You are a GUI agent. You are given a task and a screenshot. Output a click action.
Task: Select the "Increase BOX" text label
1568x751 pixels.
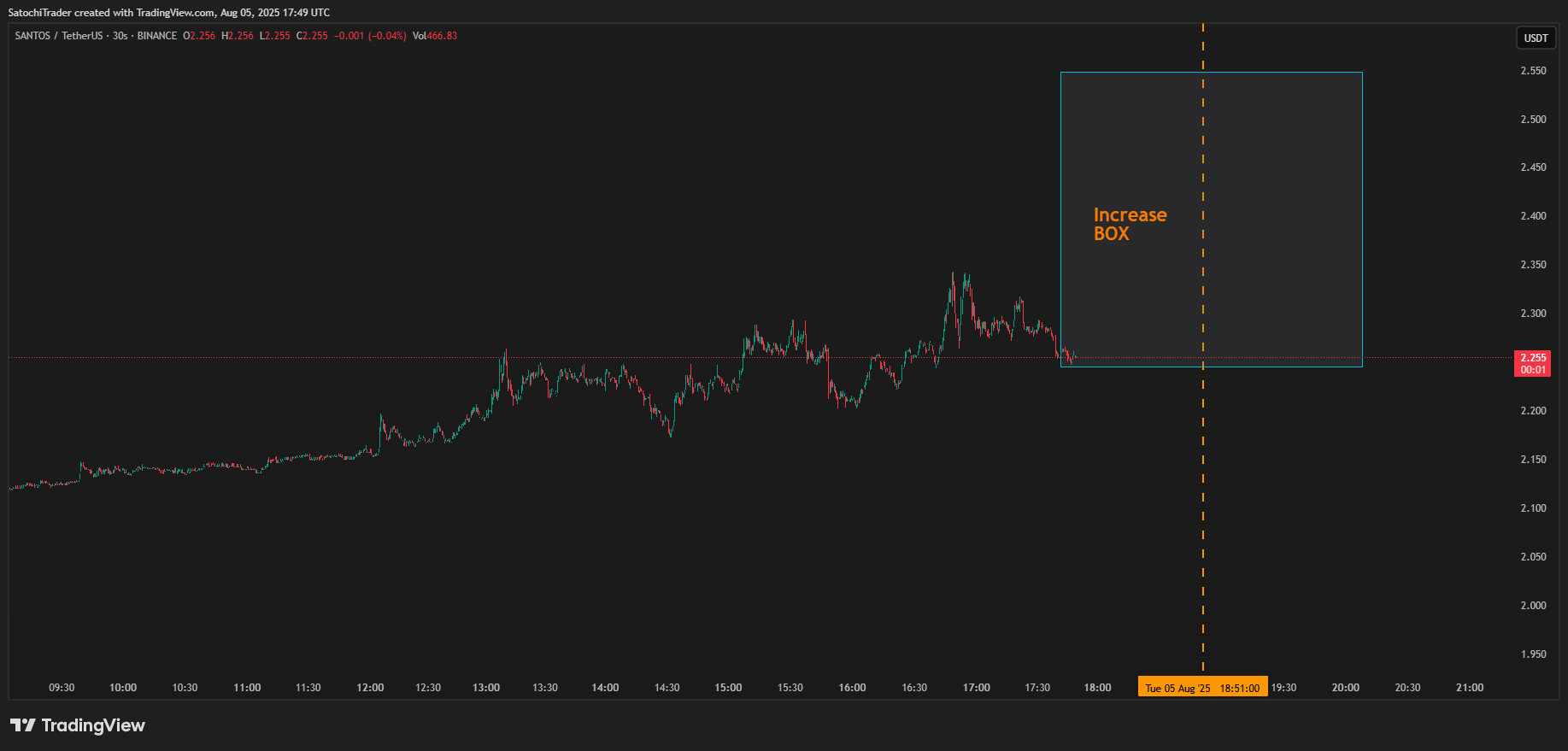coord(1130,224)
